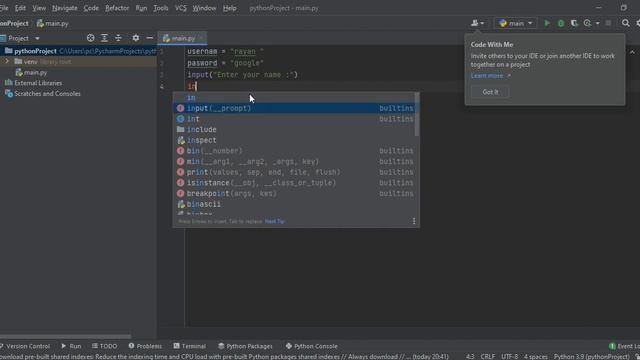Open the Run tool window

click(71, 346)
